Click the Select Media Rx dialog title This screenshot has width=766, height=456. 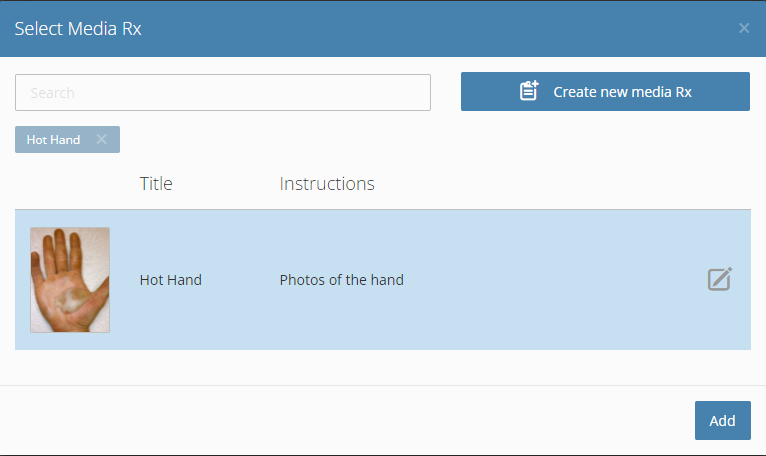coord(78,29)
